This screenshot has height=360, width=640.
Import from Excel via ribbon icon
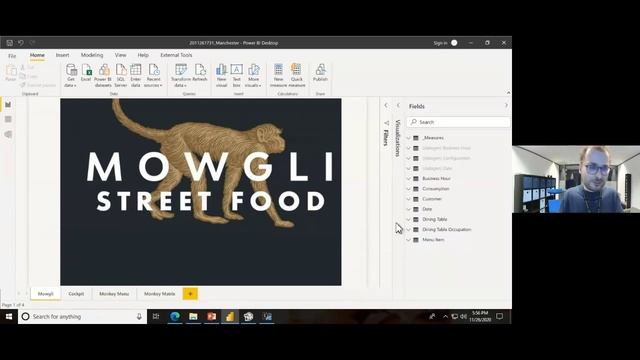[x=86, y=73]
